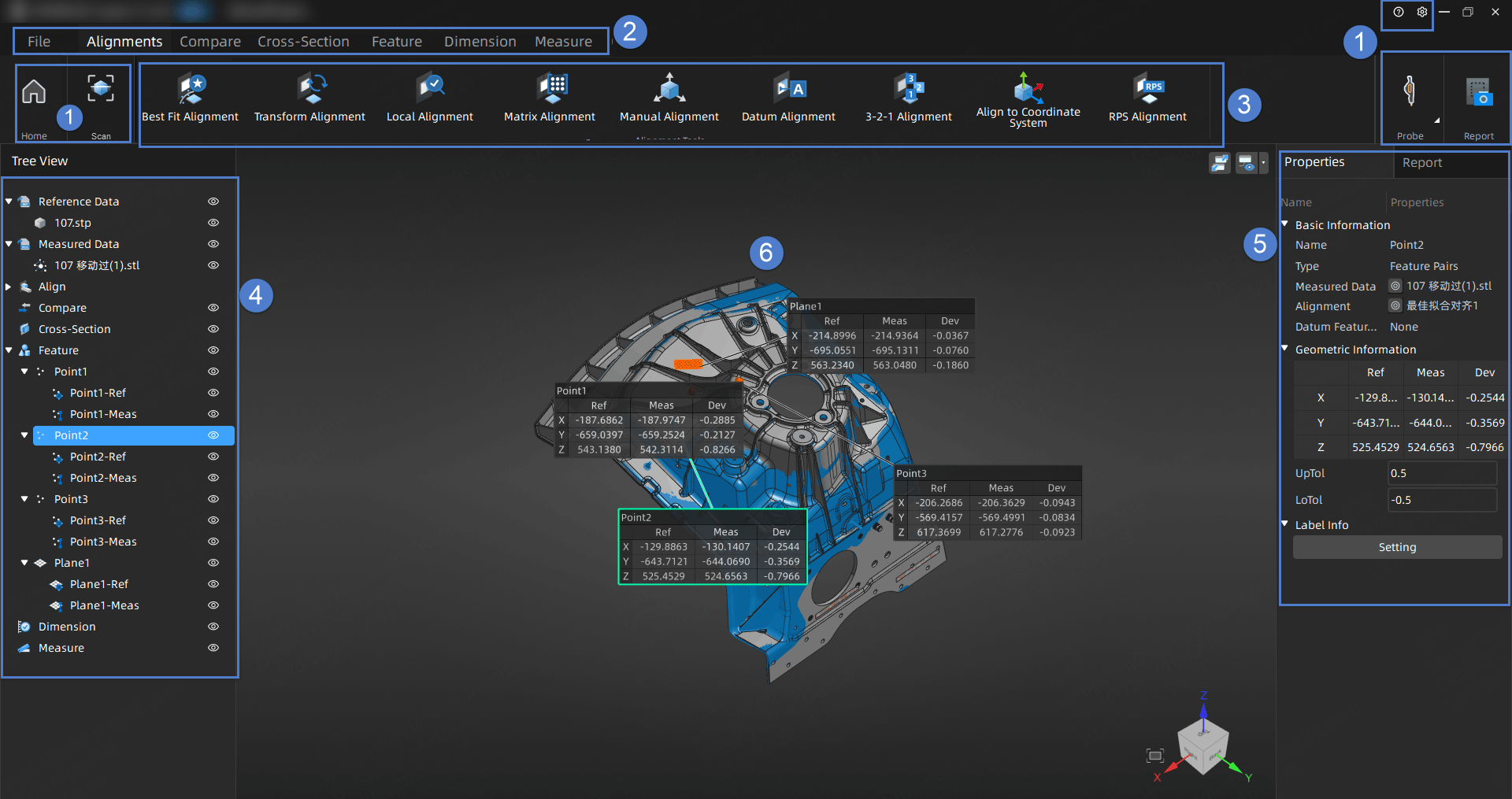Open the Compare menu tab
Image resolution: width=1512 pixels, height=799 pixels.
[x=210, y=42]
